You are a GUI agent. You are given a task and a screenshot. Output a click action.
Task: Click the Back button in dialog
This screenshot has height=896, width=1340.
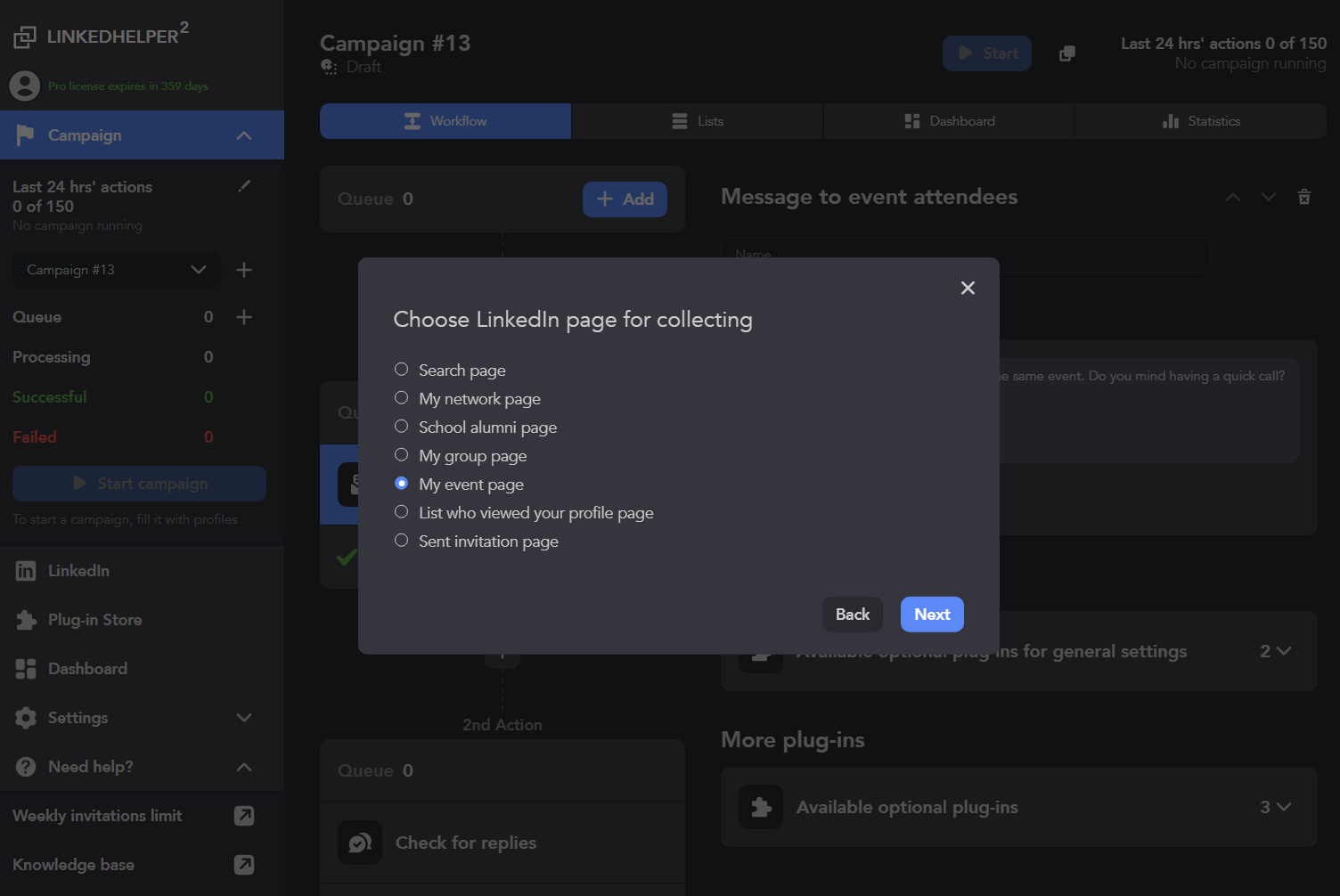pyautogui.click(x=853, y=615)
